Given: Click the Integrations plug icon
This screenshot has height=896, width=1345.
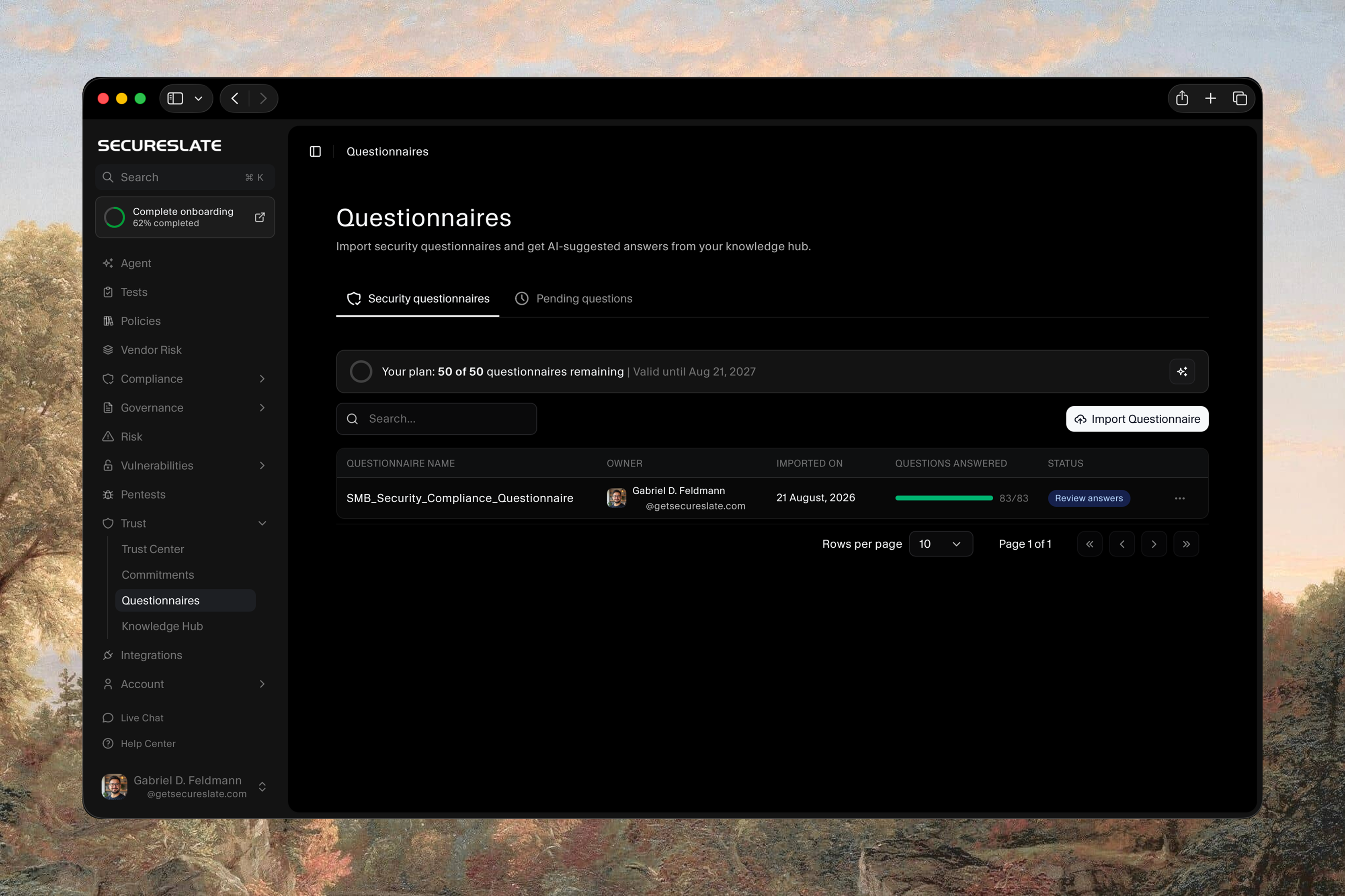Looking at the screenshot, I should [107, 655].
